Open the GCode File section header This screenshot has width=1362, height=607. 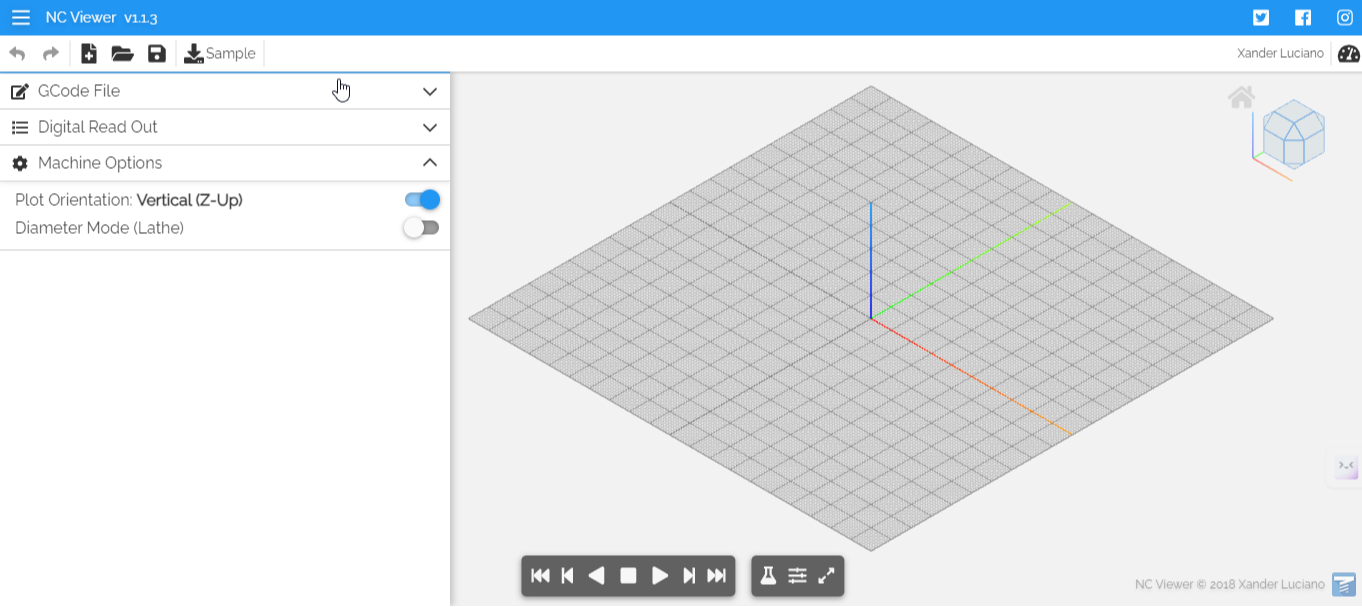(225, 91)
